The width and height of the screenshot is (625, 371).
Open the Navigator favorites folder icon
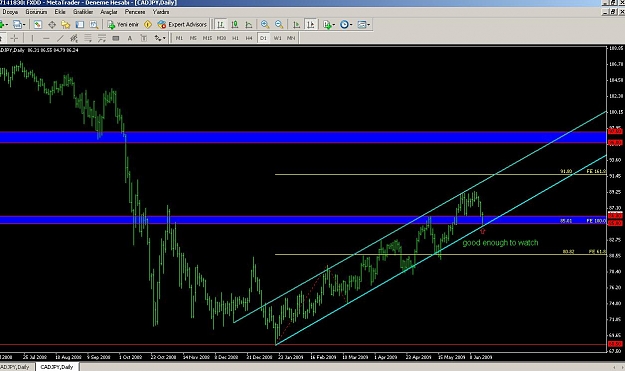tap(66, 25)
